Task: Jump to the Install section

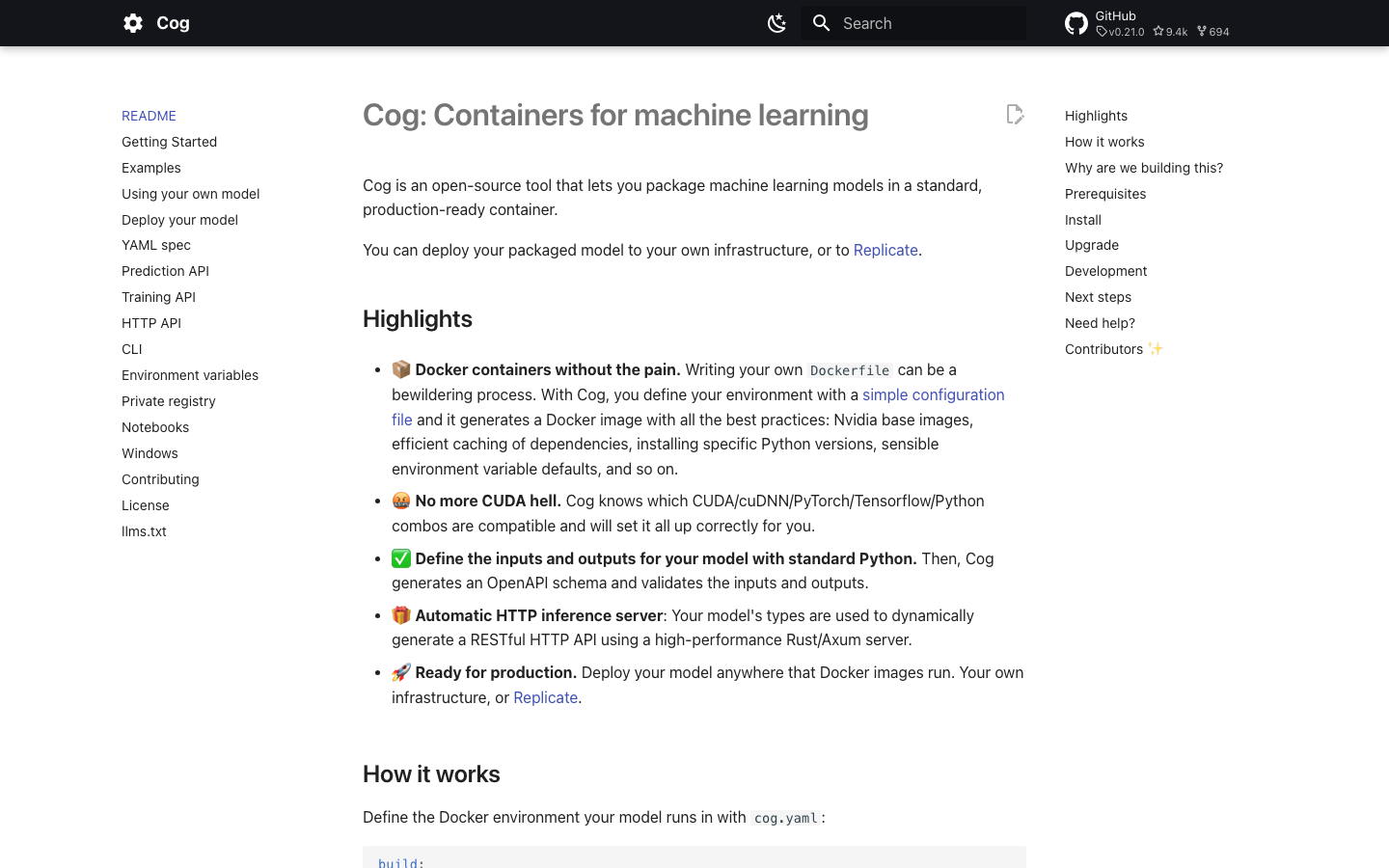Action: coord(1083,220)
